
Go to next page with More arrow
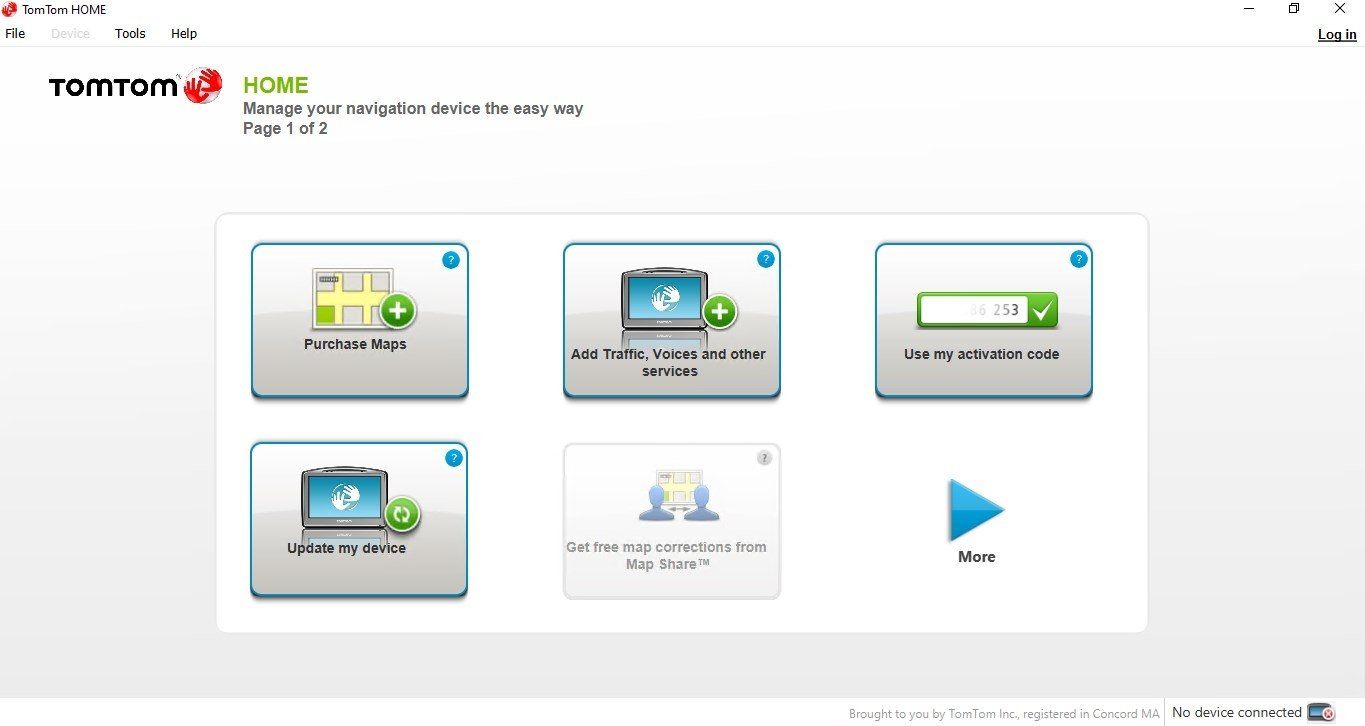tap(976, 510)
